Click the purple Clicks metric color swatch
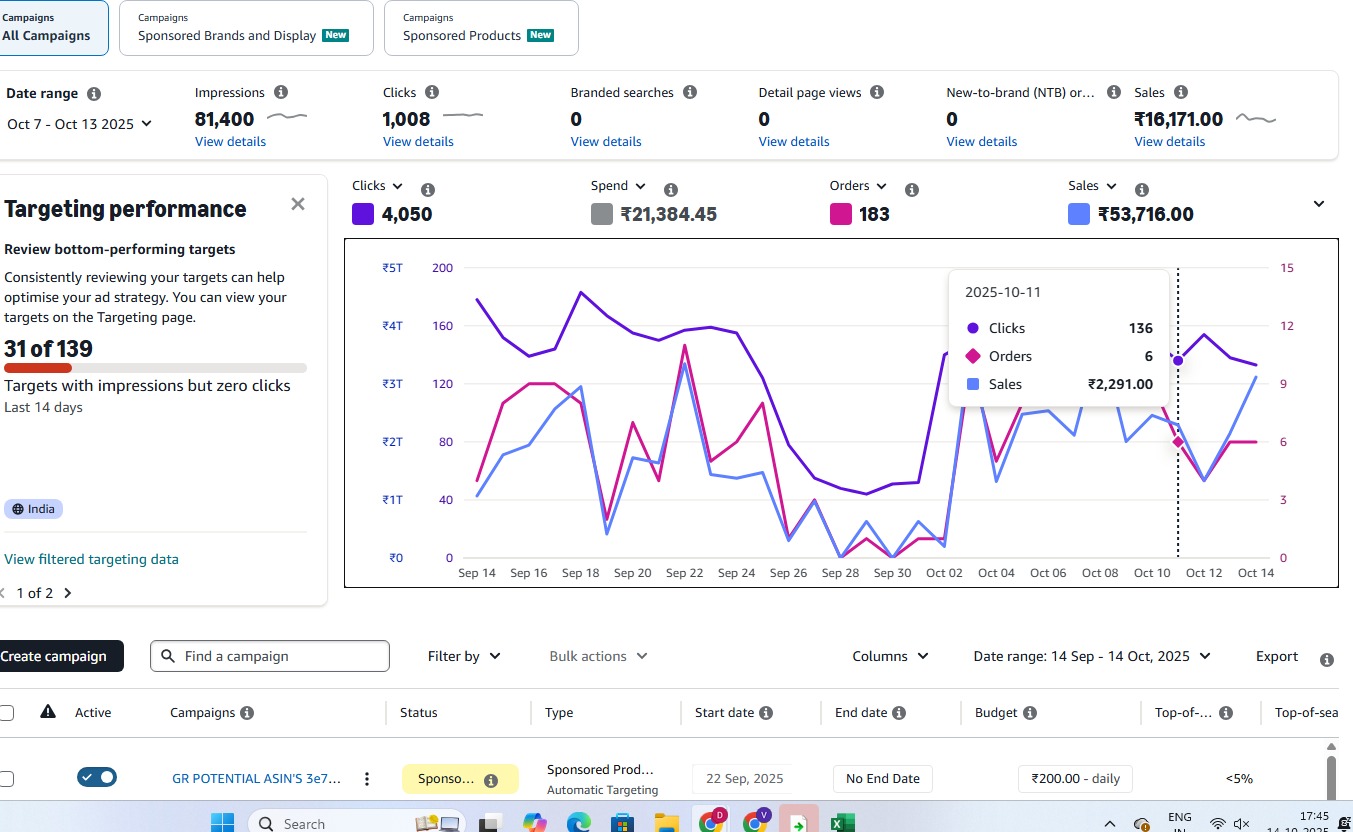This screenshot has width=1353, height=832. (x=363, y=214)
